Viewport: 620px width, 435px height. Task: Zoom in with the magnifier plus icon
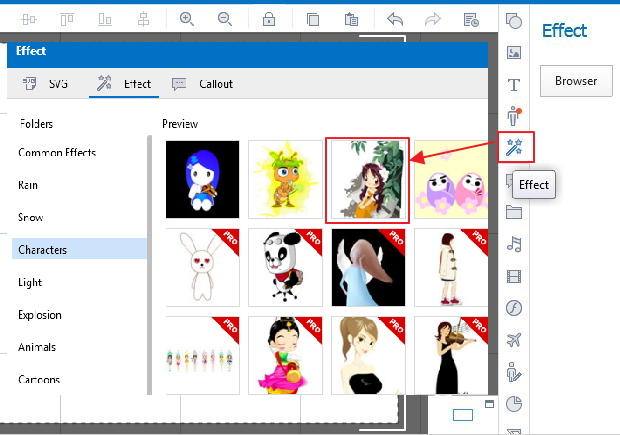coord(187,19)
